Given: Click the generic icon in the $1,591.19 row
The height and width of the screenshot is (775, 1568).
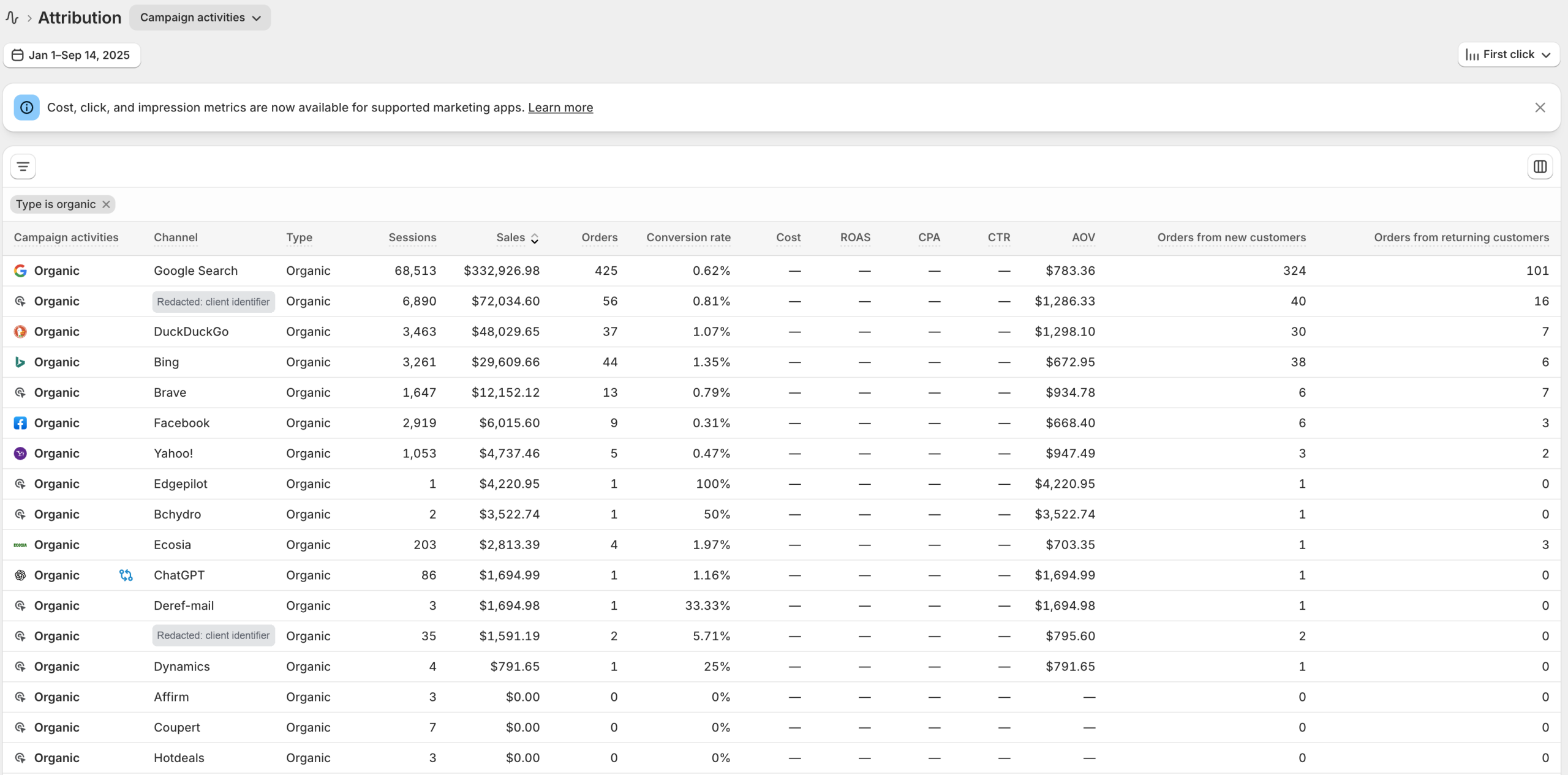Looking at the screenshot, I should point(20,636).
